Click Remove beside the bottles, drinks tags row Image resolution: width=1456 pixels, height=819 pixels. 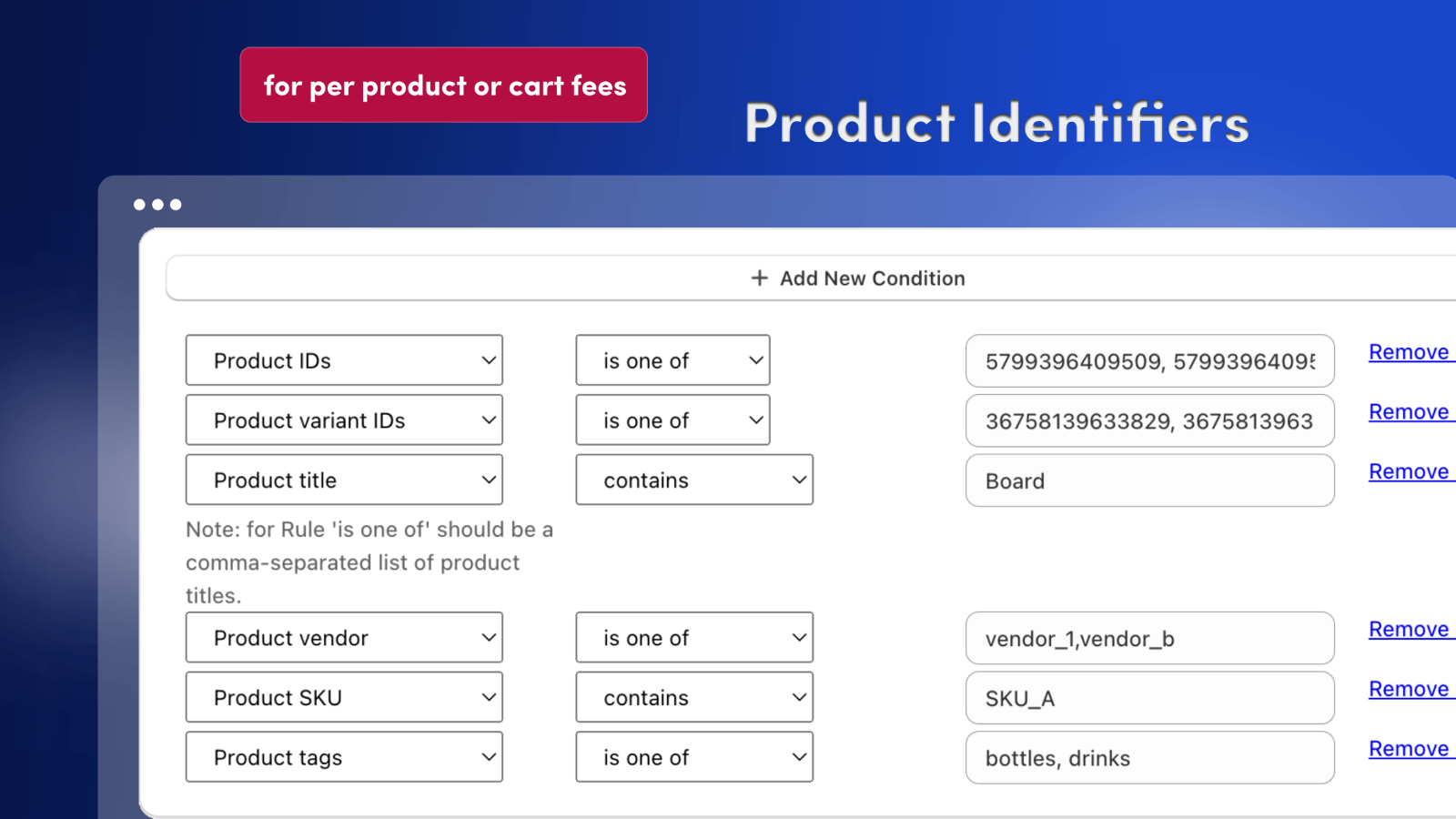click(1409, 748)
